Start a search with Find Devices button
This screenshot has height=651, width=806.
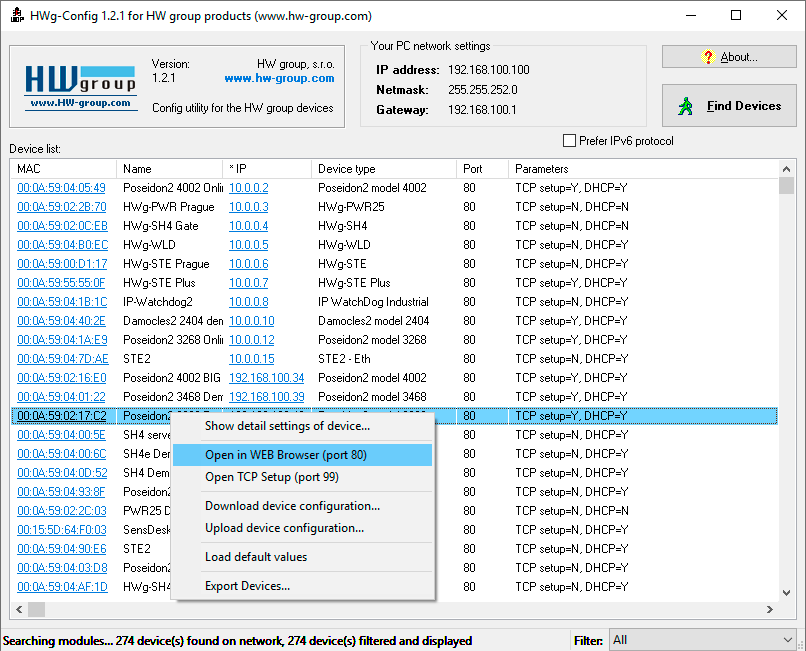tap(729, 105)
